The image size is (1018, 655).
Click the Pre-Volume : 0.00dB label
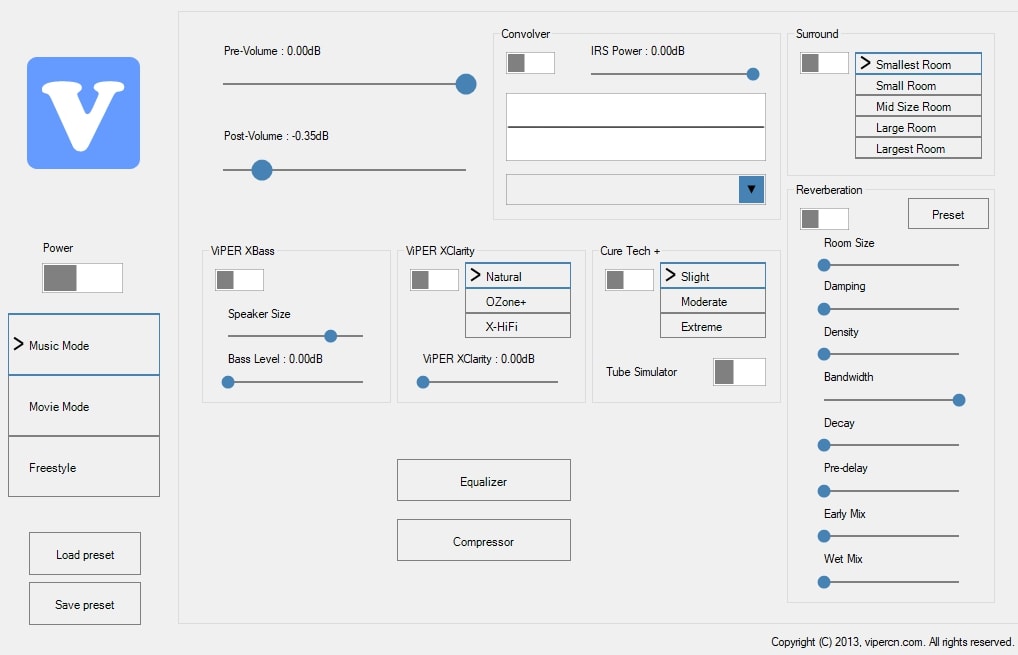point(272,51)
